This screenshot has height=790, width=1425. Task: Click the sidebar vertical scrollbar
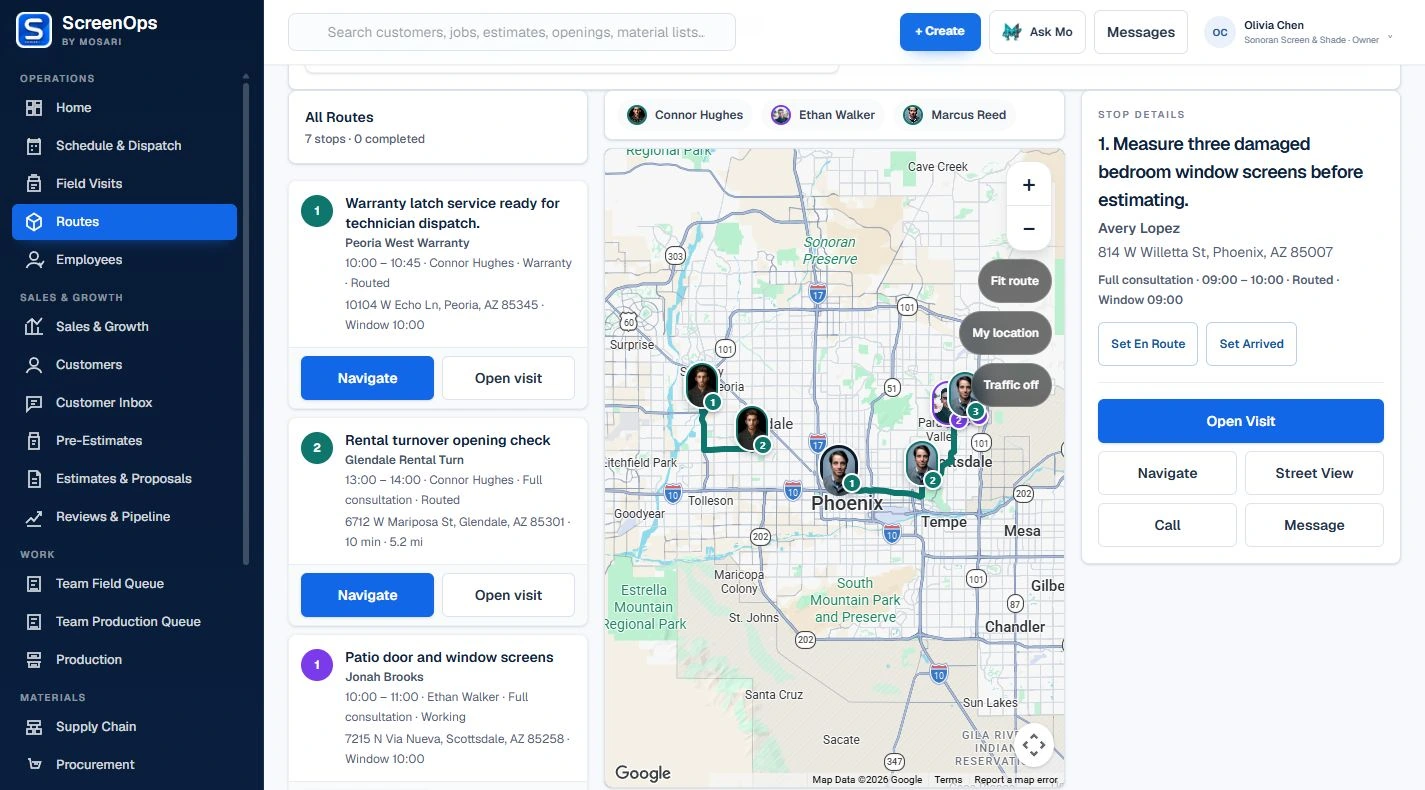click(x=246, y=323)
